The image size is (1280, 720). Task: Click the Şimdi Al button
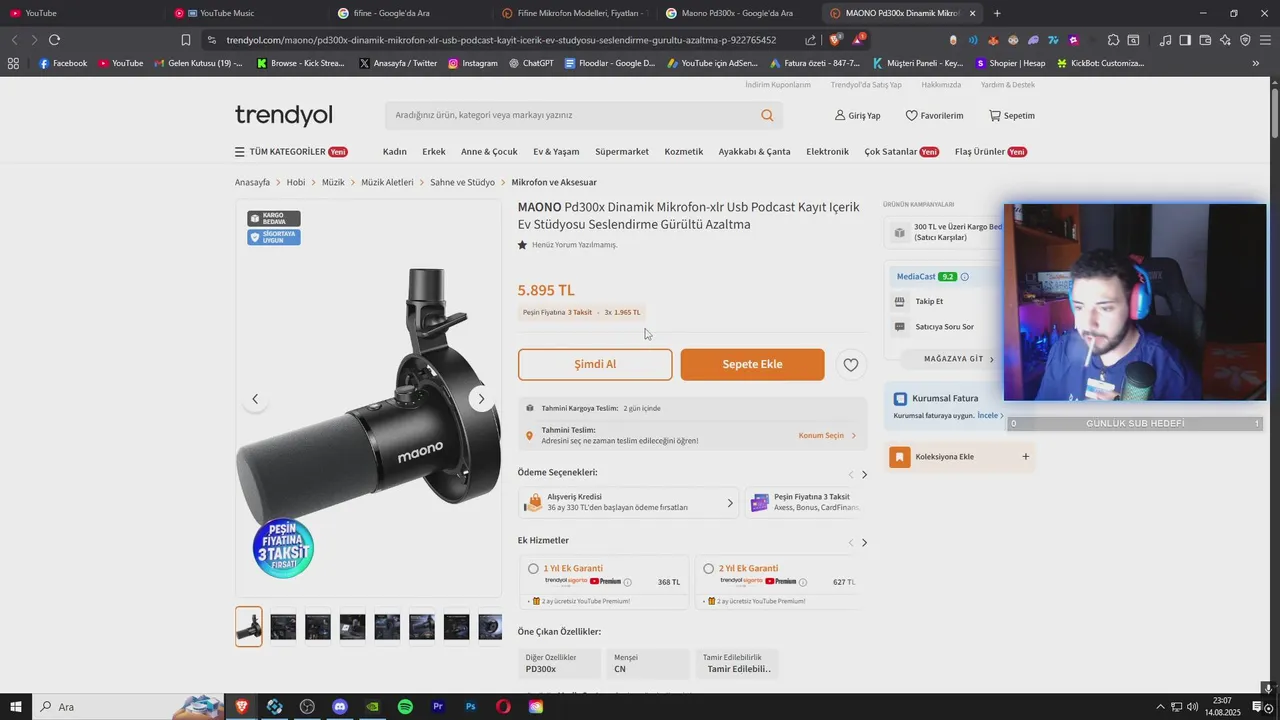595,365
